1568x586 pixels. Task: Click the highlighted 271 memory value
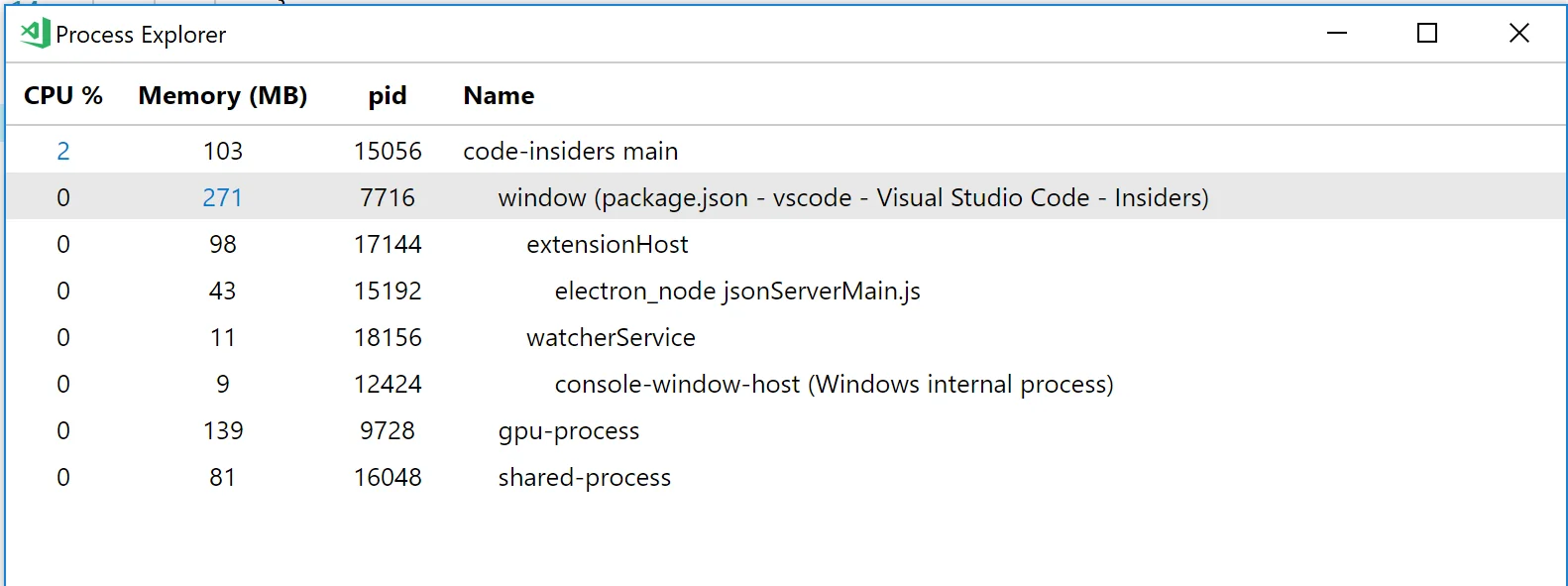223,197
